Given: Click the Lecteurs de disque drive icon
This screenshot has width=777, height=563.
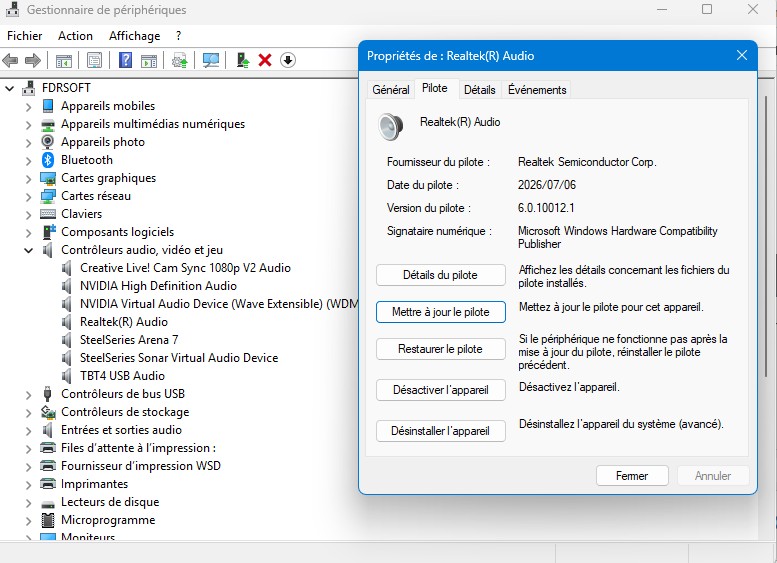Looking at the screenshot, I should (x=48, y=504).
